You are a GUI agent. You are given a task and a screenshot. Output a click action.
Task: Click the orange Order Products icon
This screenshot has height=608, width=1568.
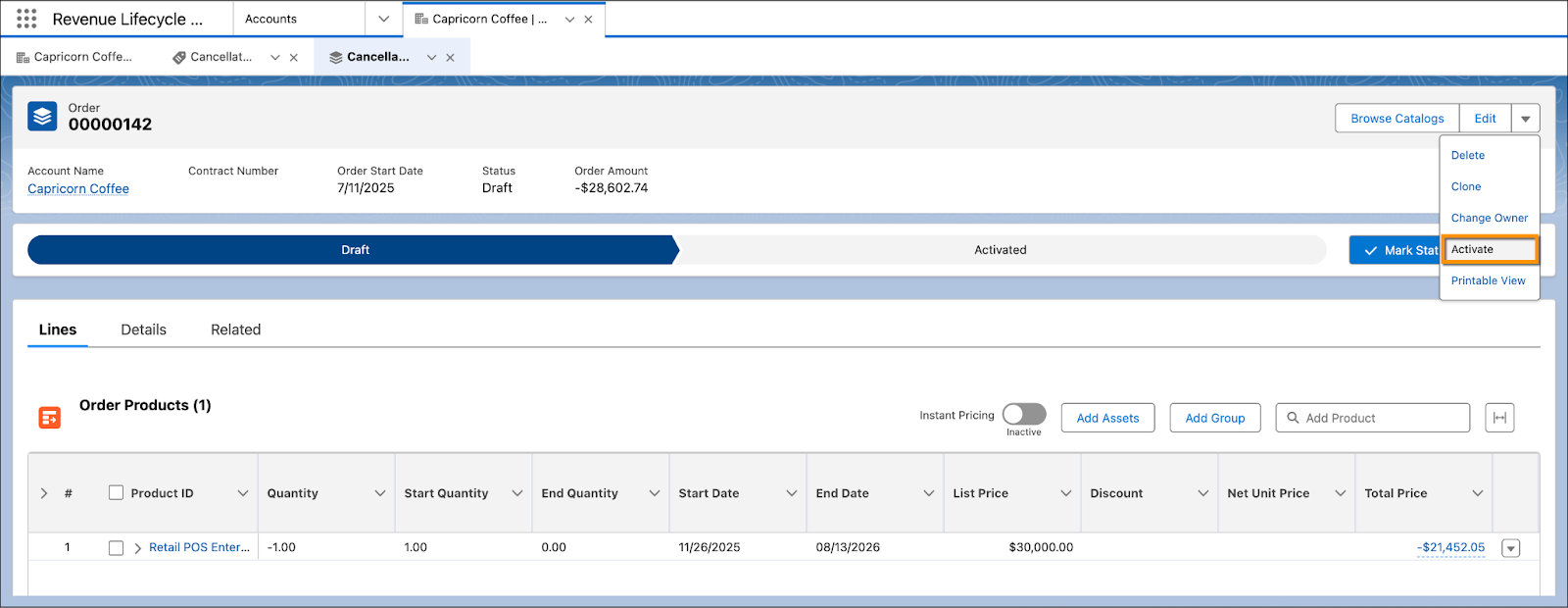(49, 418)
